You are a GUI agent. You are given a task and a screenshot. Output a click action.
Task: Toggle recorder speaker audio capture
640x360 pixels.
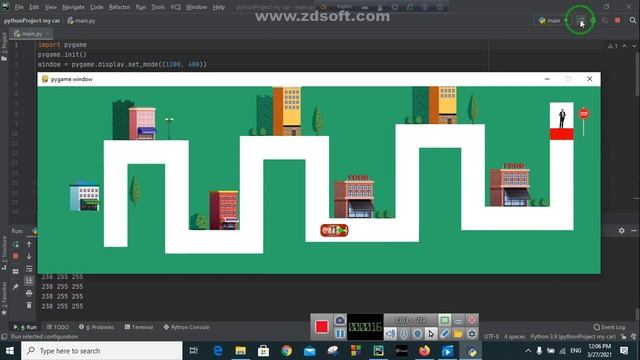pos(390,333)
